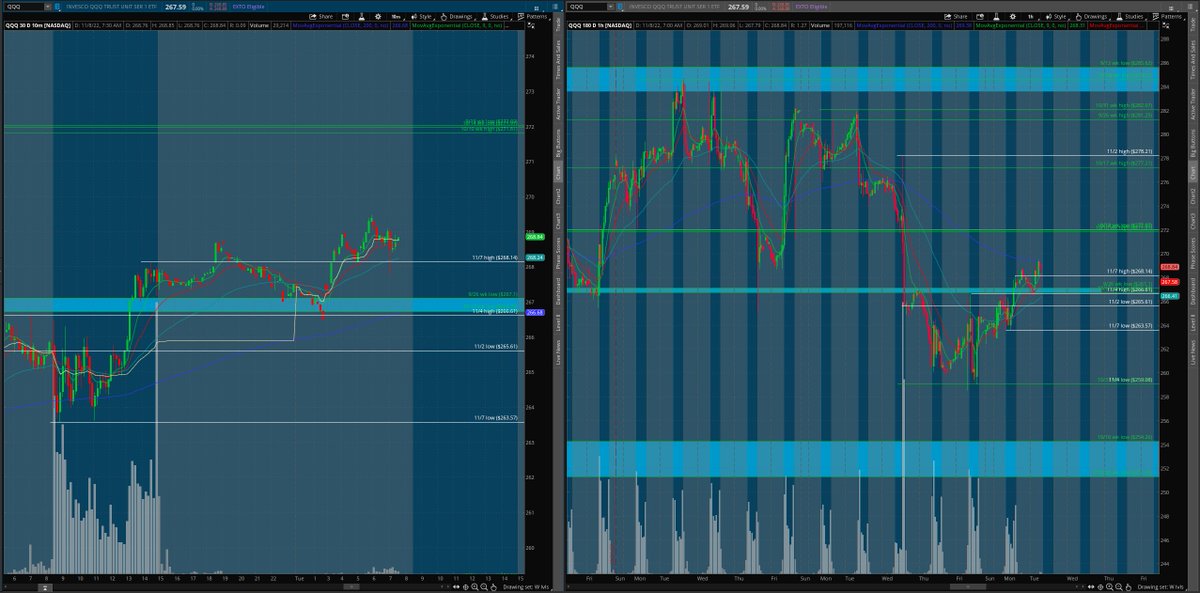Click left-right arrows icon on left chart bottom bar
This screenshot has height=593, width=1200.
click(456, 587)
